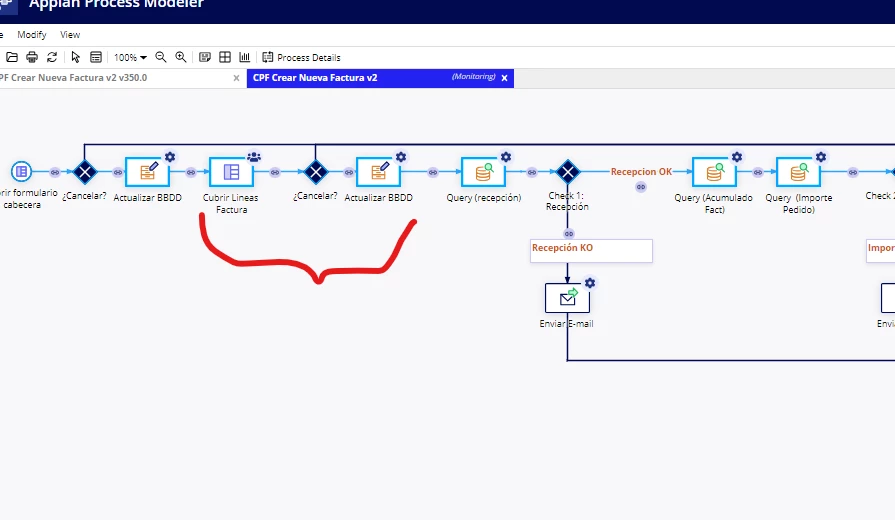Click the annotation toolbar icon before the grid

pos(205,57)
